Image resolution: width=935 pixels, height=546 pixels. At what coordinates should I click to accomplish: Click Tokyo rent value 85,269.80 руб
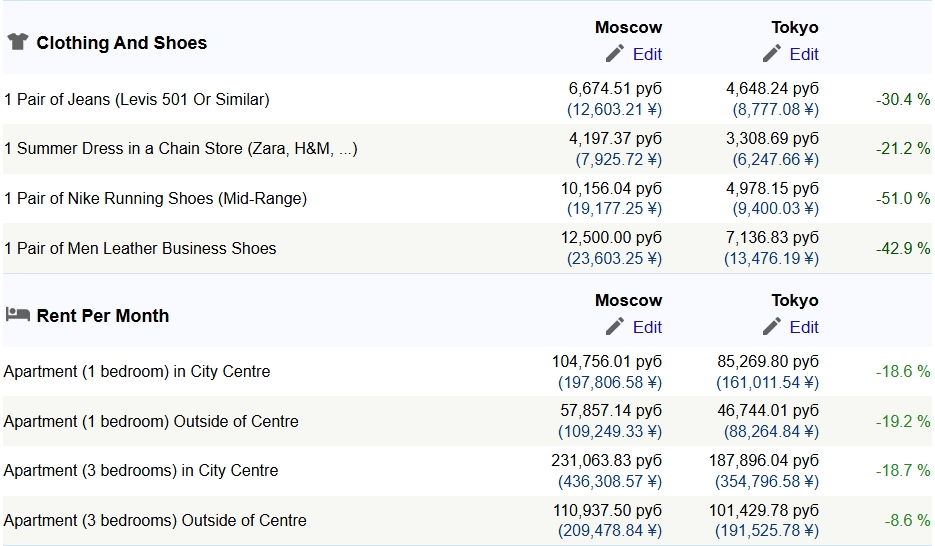coord(768,362)
